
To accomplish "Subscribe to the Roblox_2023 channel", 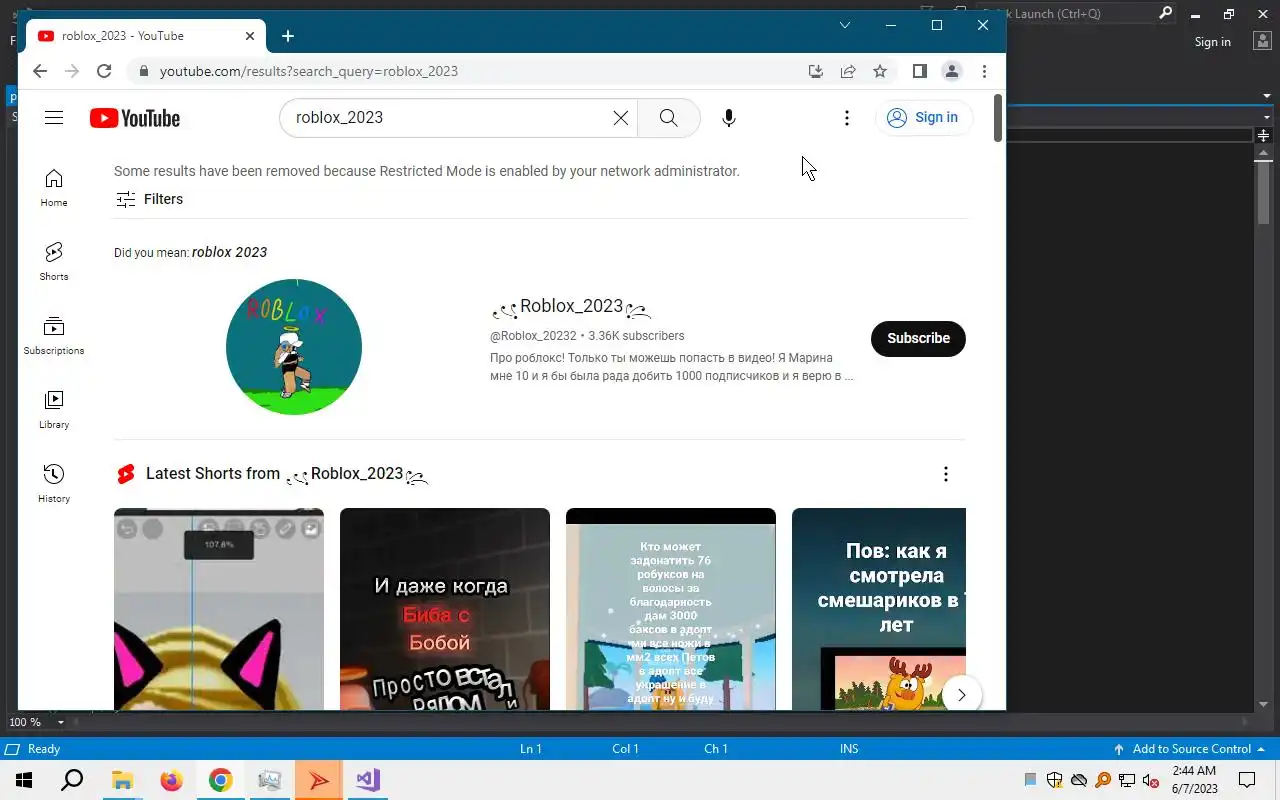I will [918, 338].
